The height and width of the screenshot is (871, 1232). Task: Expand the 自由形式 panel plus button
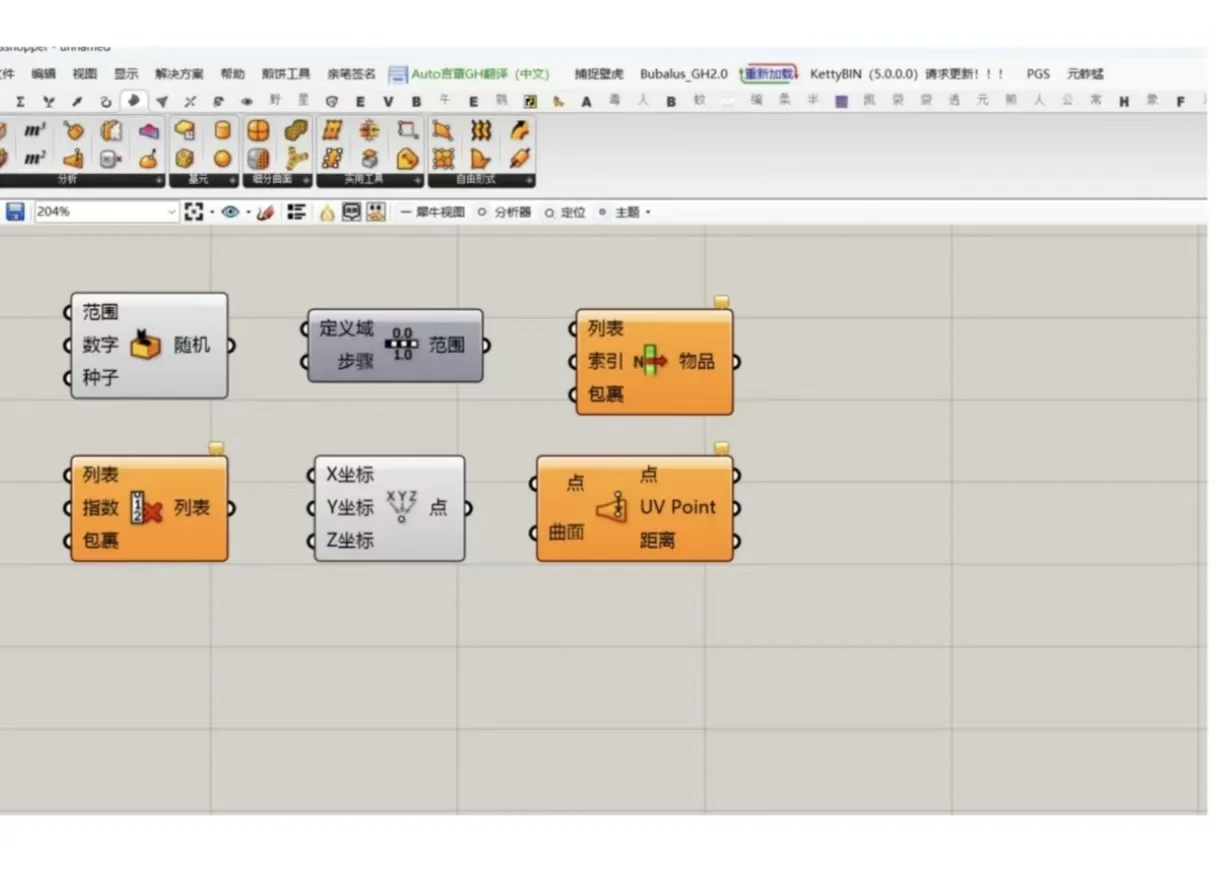pyautogui.click(x=529, y=181)
